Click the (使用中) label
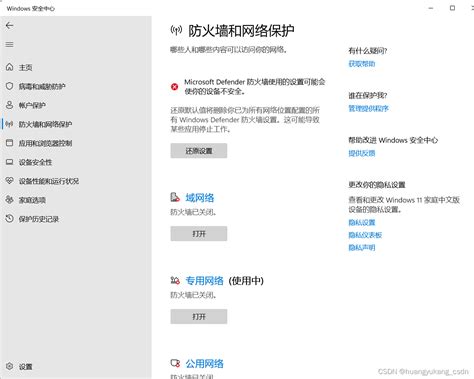The width and height of the screenshot is (474, 379). 246,281
